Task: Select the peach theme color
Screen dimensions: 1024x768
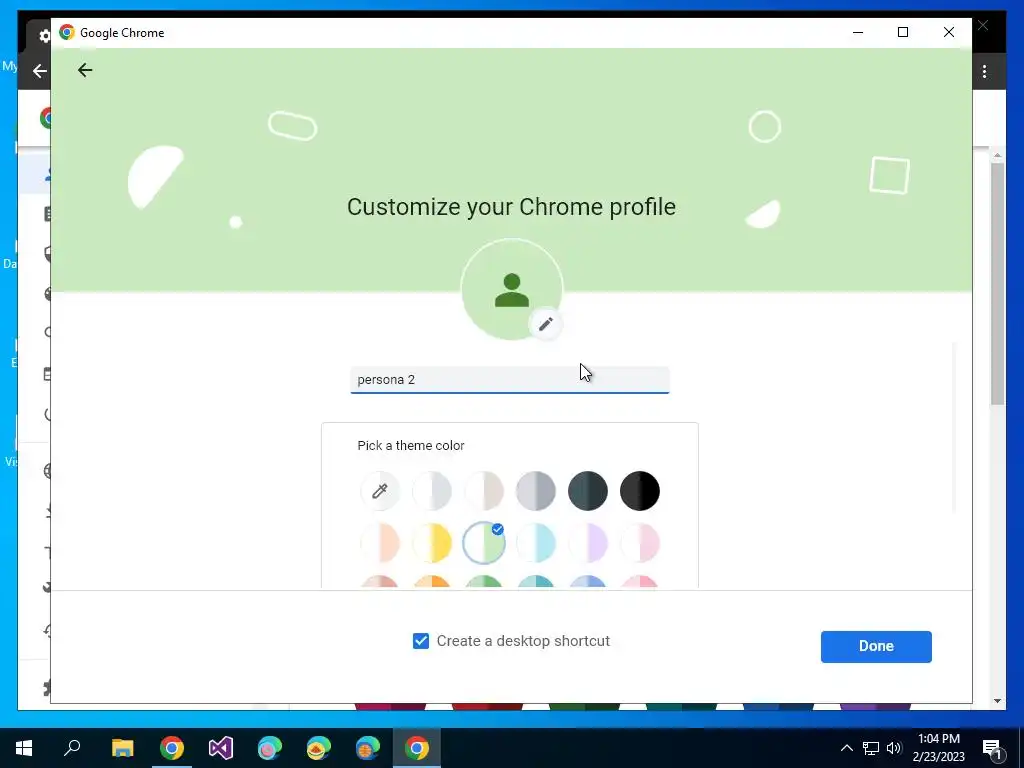Action: coord(379,543)
